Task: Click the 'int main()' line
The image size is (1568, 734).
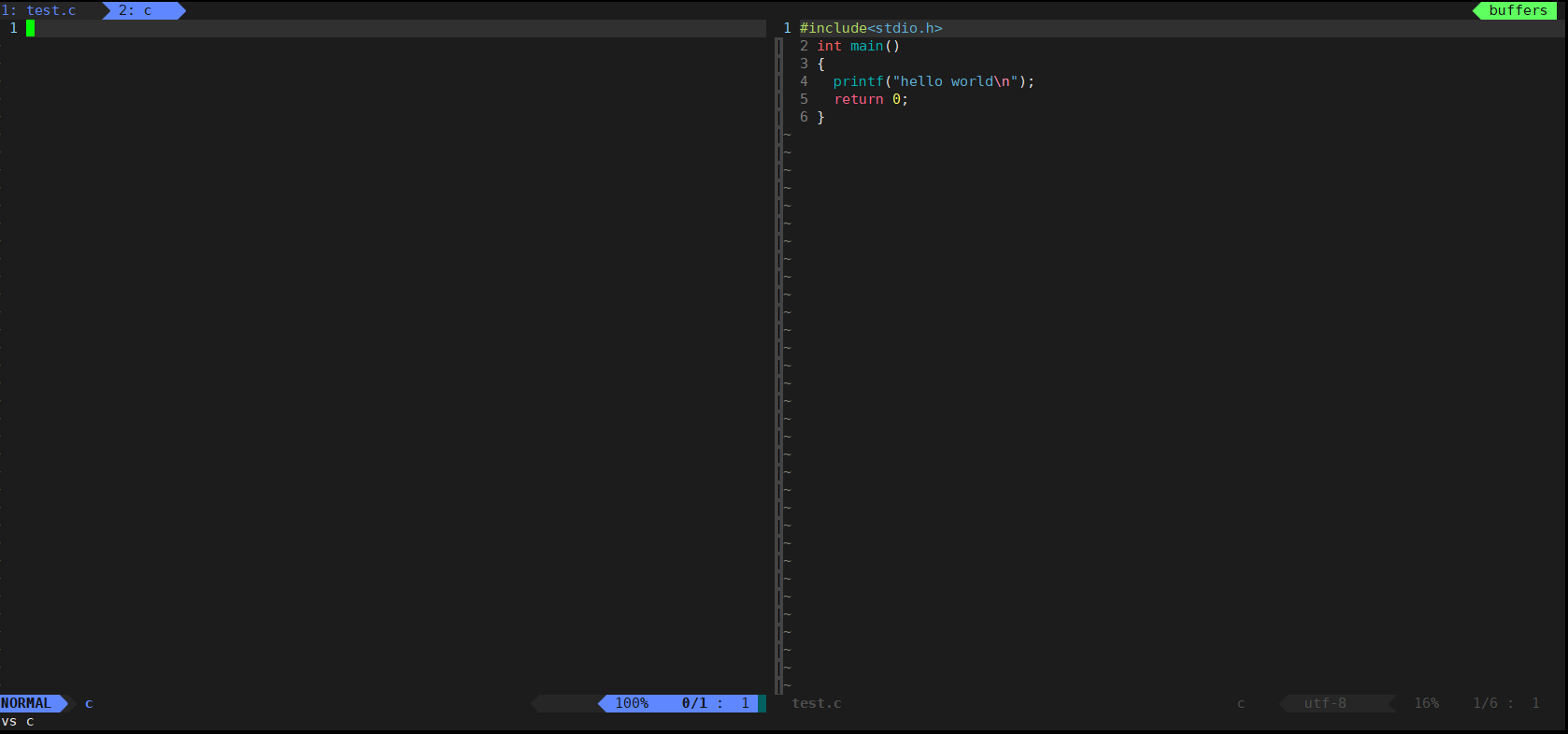Action: [x=859, y=46]
